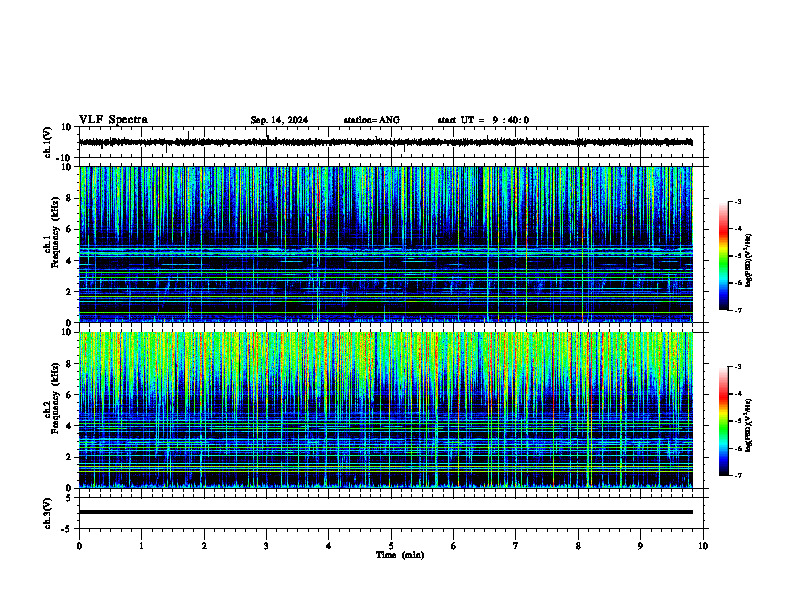Click the "ch.1(V)" y-axis label of the top panel
The width and height of the screenshot is (792, 612).
point(48,142)
